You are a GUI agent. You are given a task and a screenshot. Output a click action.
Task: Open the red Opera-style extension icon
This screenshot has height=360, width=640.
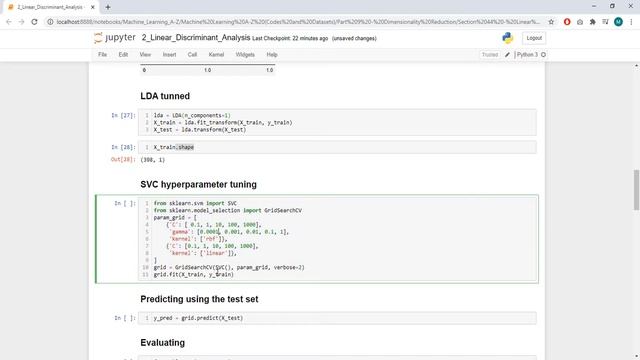(567, 22)
